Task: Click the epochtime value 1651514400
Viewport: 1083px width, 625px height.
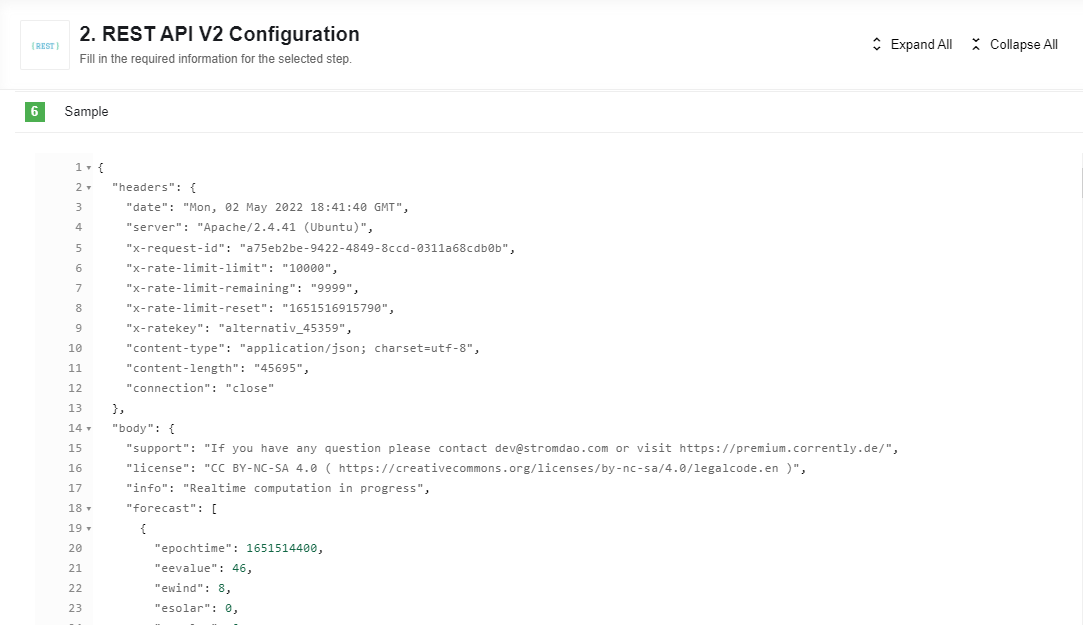Action: pyautogui.click(x=281, y=548)
